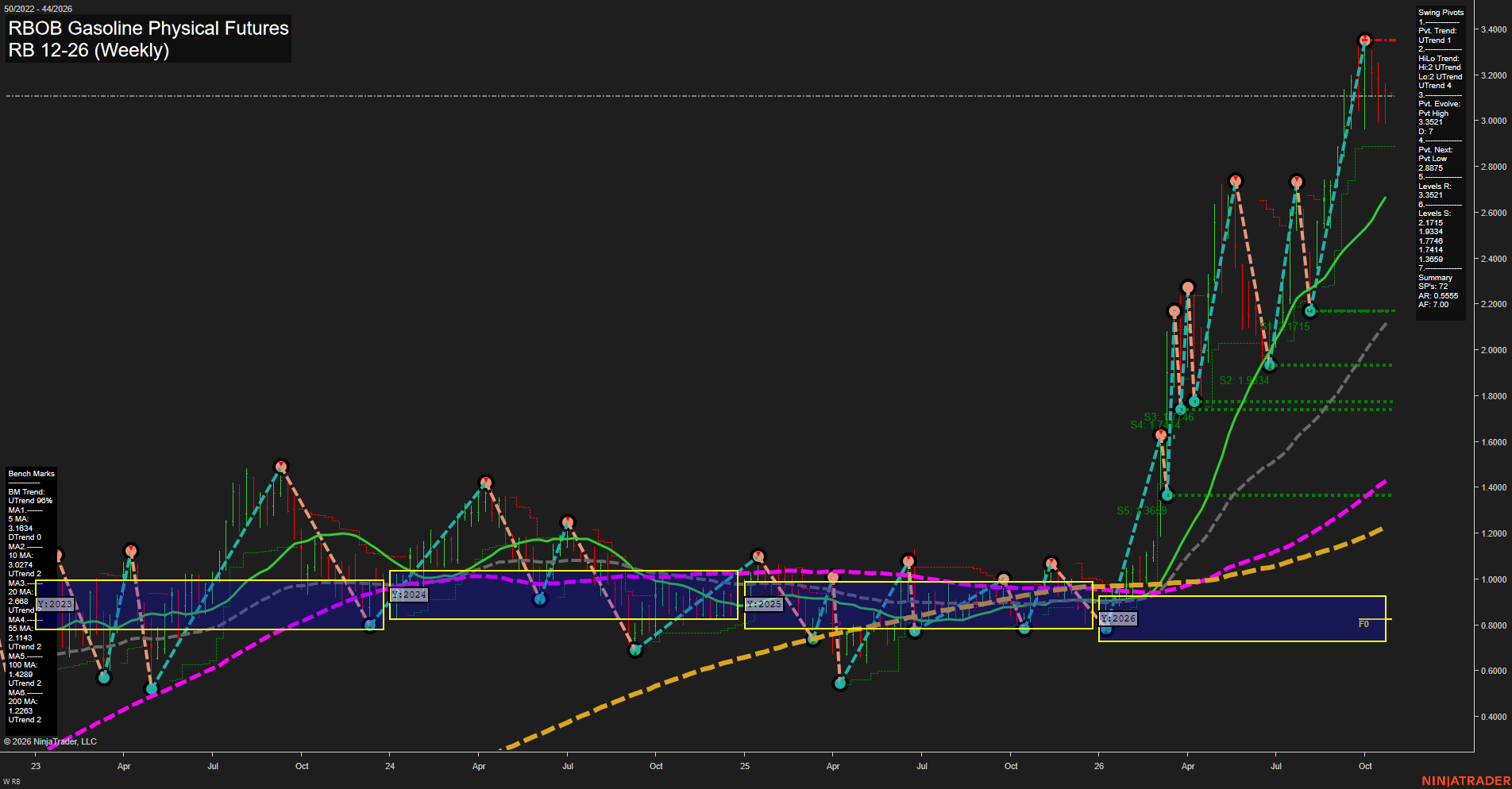The width and height of the screenshot is (1512, 789).
Task: Click the 50/2022 - 44/2026 date range
Action: click(38, 9)
